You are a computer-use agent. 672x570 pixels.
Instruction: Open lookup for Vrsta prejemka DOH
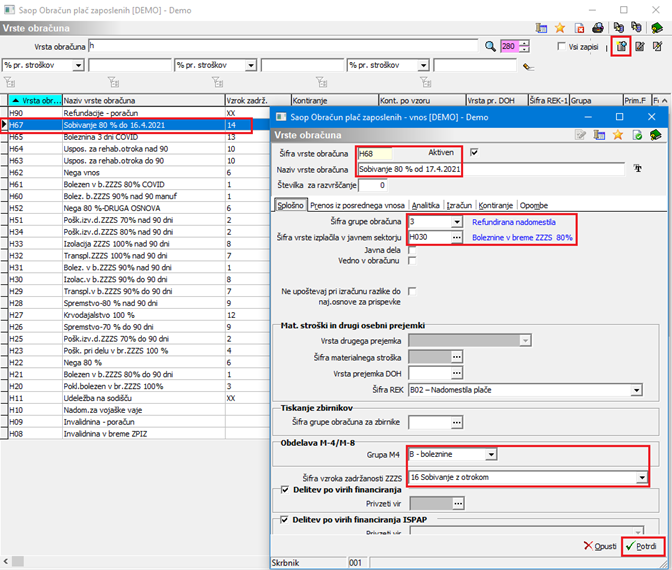[x=457, y=373]
